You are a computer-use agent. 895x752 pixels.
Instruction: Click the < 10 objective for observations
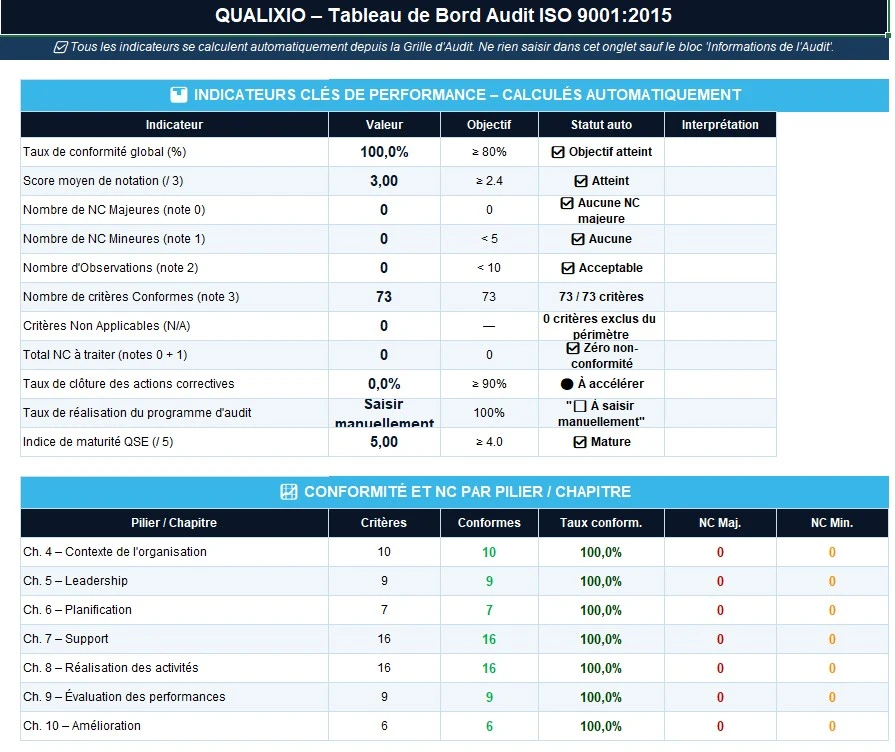tap(489, 268)
